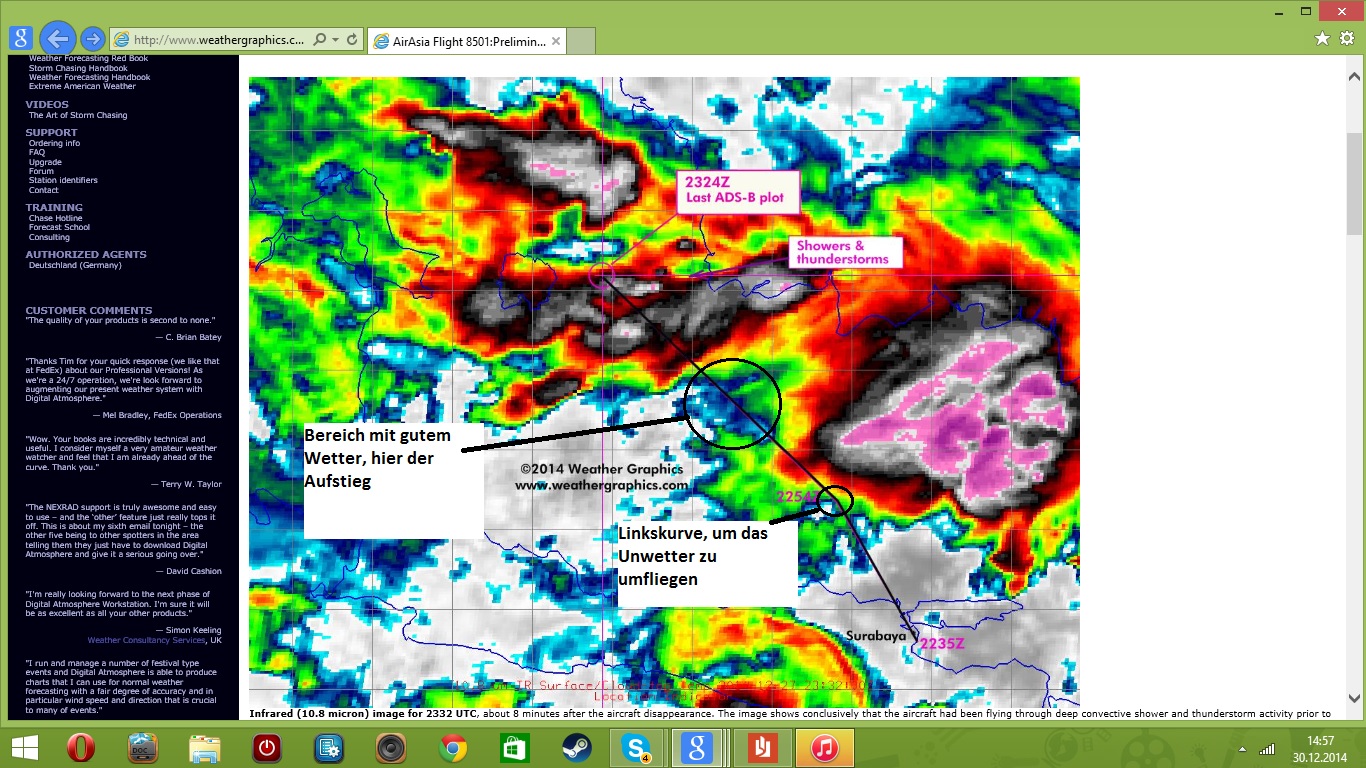
Task: Open Windows Store from the taskbar
Action: click(514, 748)
